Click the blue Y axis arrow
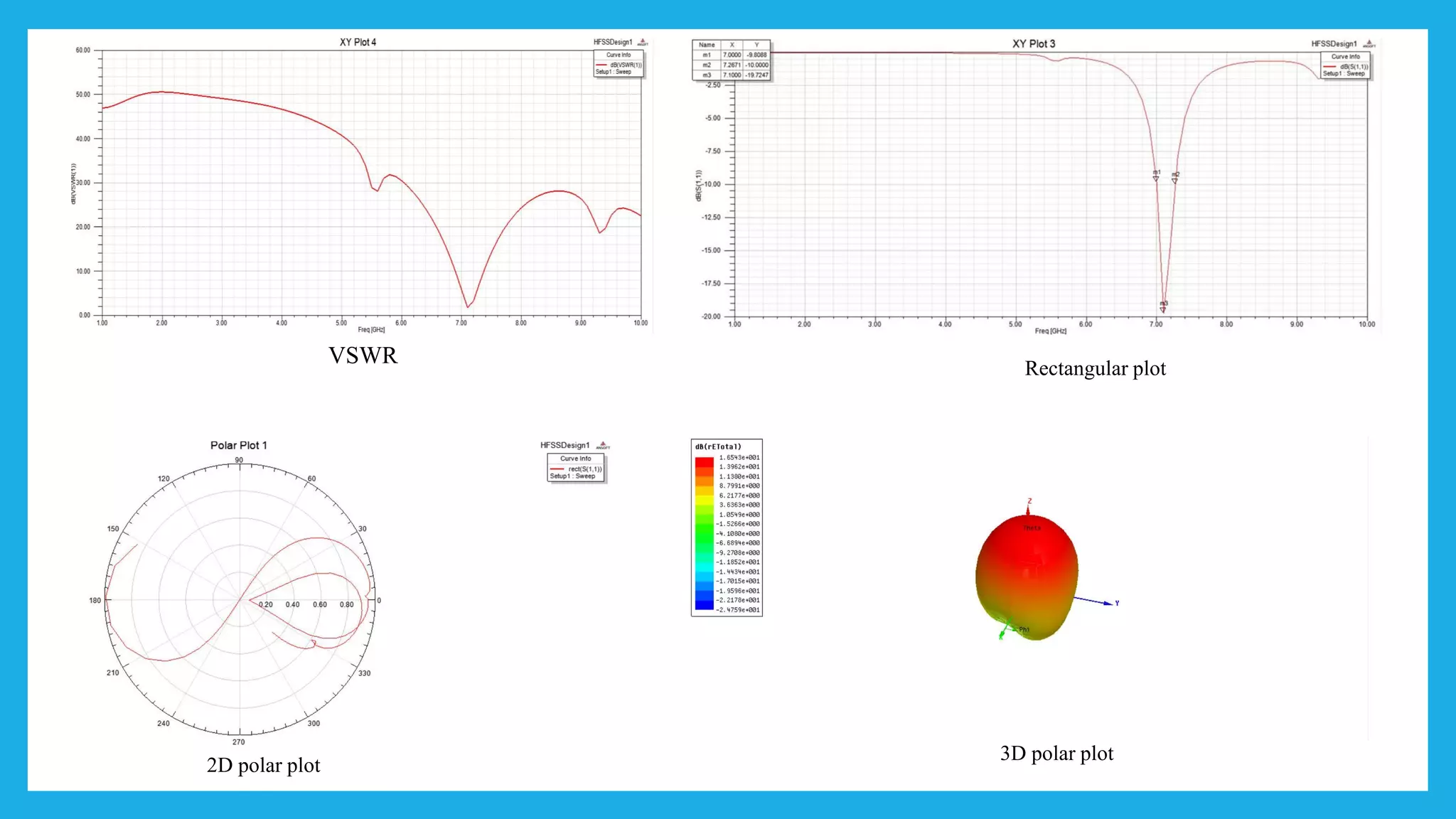Image resolution: width=1456 pixels, height=819 pixels. pos(1106,603)
